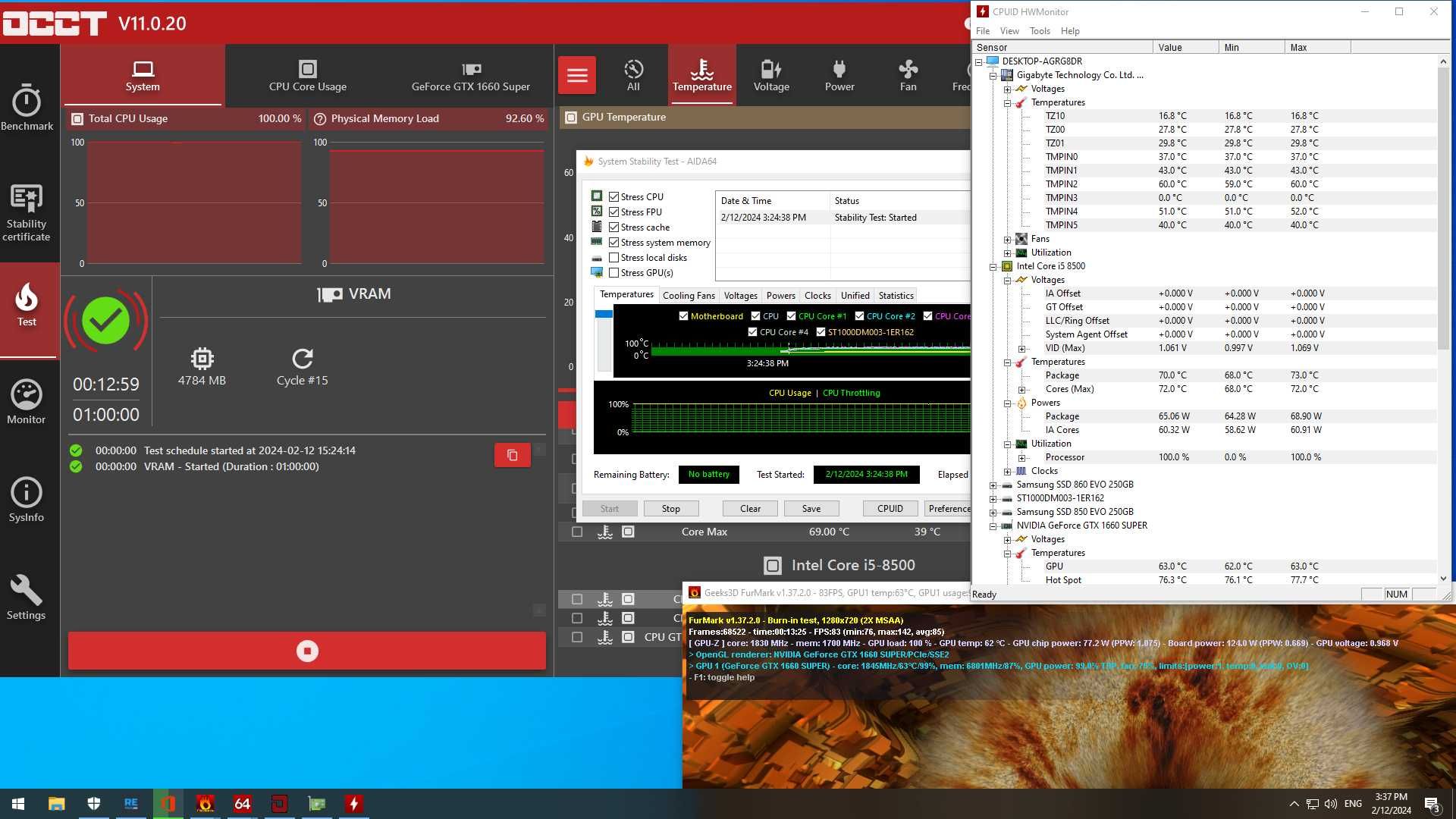Toggle Motherboard temperature graph checkbox
The image size is (1456, 819).
[x=683, y=316]
